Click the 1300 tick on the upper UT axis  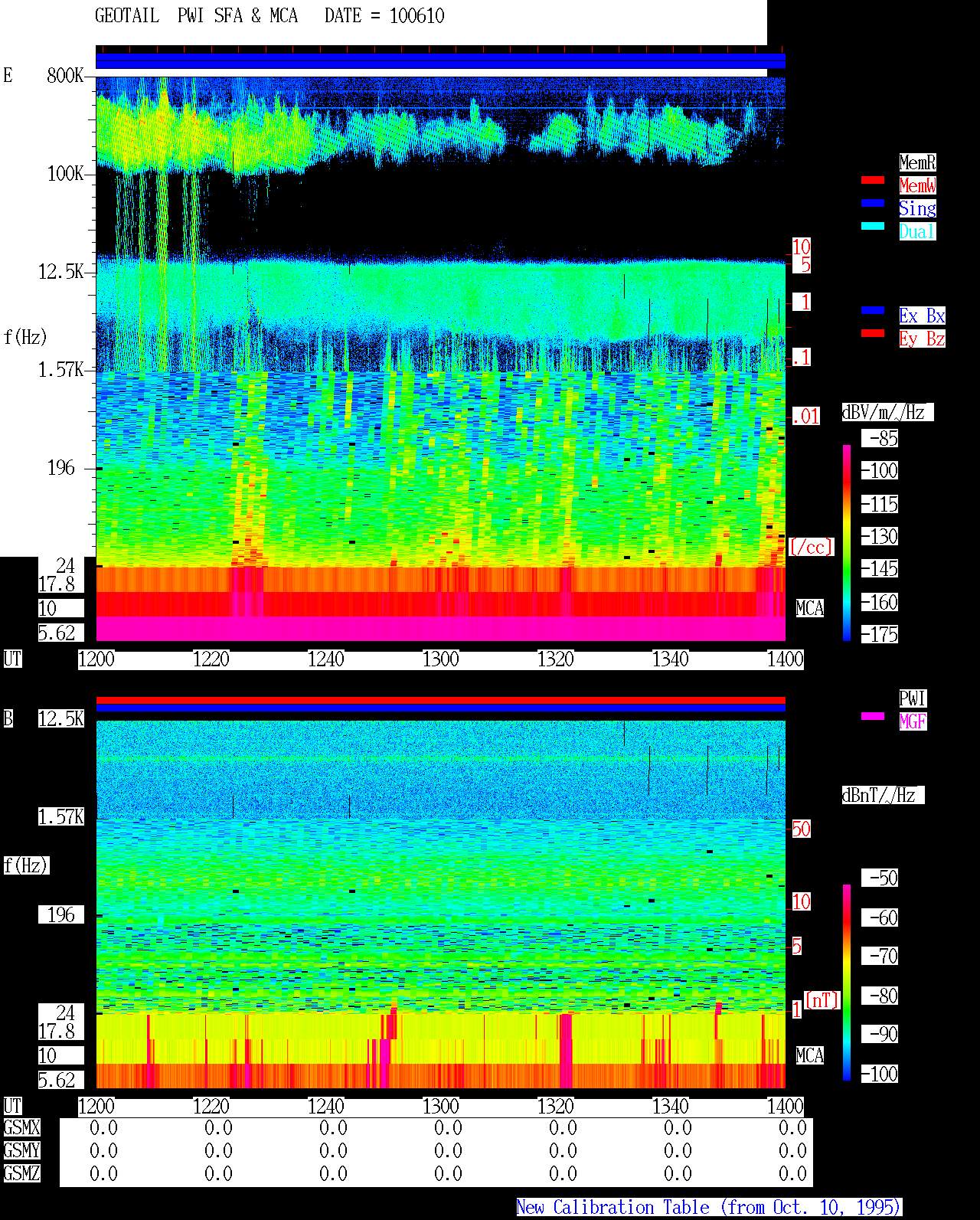441,659
